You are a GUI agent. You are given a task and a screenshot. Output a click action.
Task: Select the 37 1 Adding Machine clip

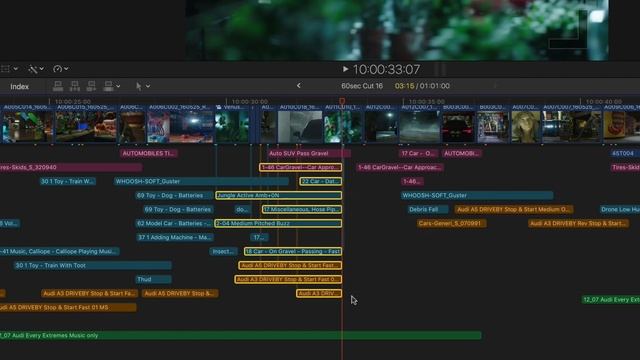click(x=174, y=237)
